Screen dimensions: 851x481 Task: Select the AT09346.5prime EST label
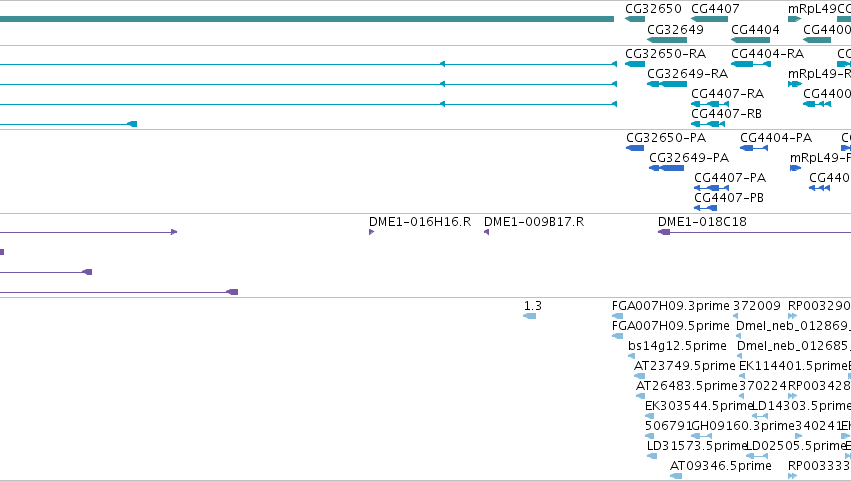click(x=721, y=467)
